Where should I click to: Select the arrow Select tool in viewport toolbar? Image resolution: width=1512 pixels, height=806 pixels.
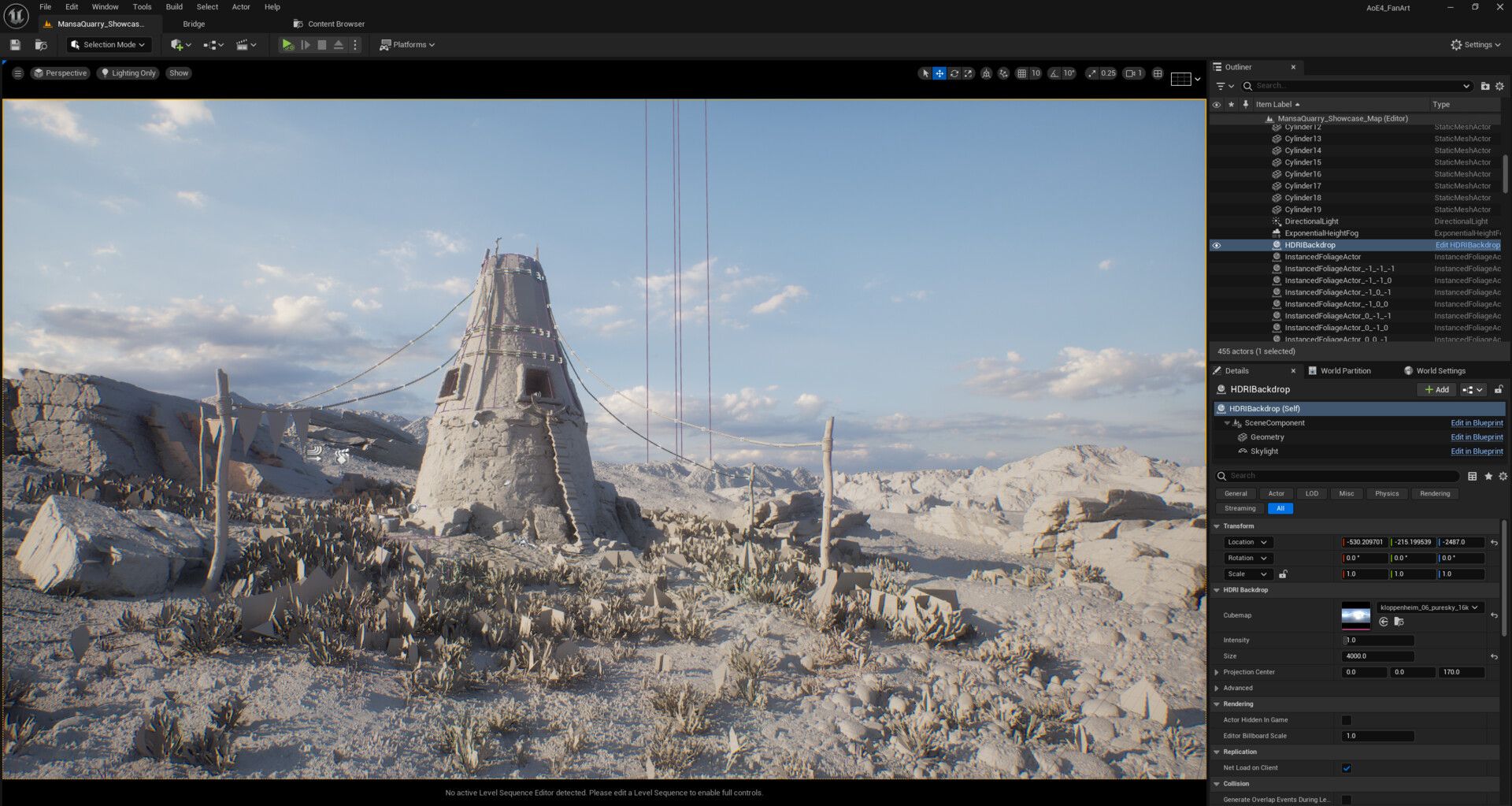click(x=925, y=73)
